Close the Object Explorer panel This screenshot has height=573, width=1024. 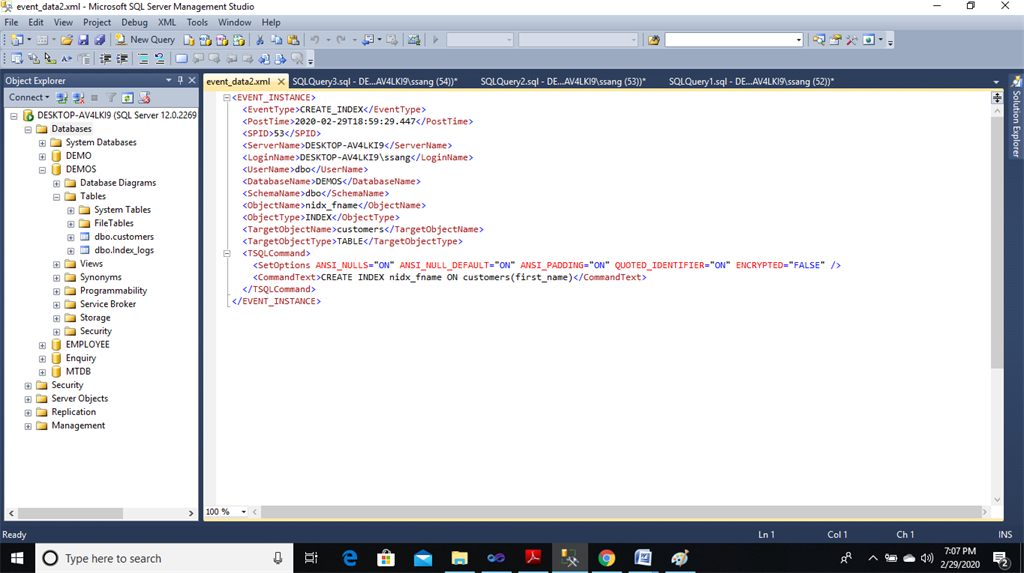(192, 80)
